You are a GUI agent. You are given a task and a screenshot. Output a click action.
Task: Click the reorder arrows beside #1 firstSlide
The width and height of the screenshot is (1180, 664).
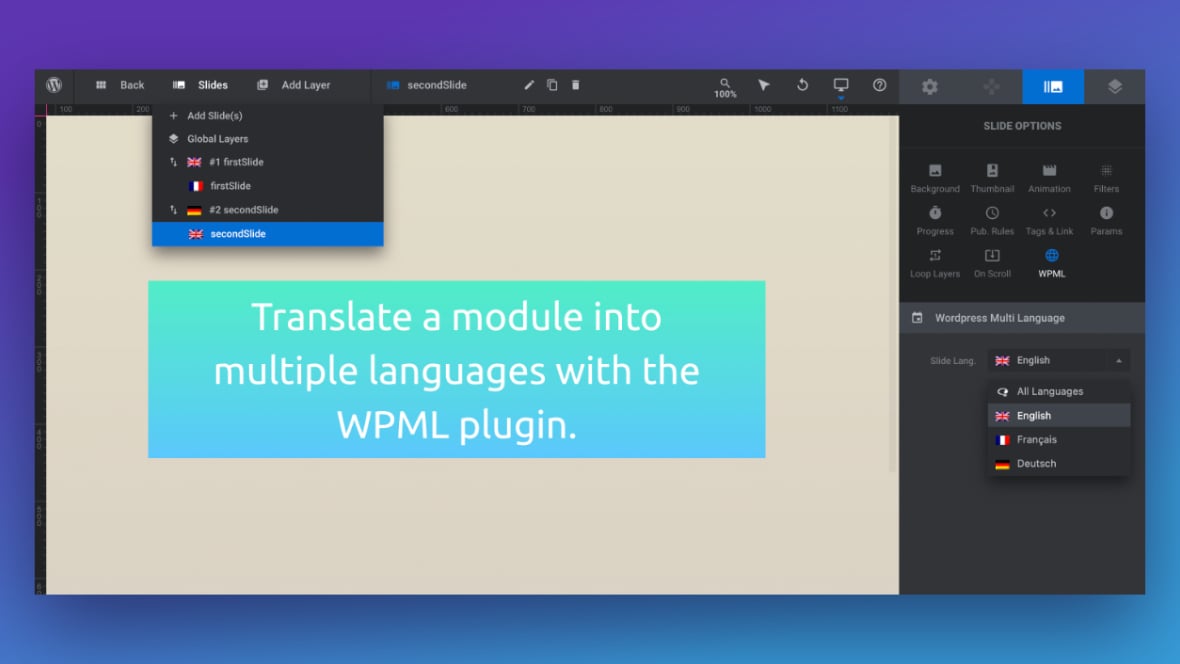[x=173, y=162]
